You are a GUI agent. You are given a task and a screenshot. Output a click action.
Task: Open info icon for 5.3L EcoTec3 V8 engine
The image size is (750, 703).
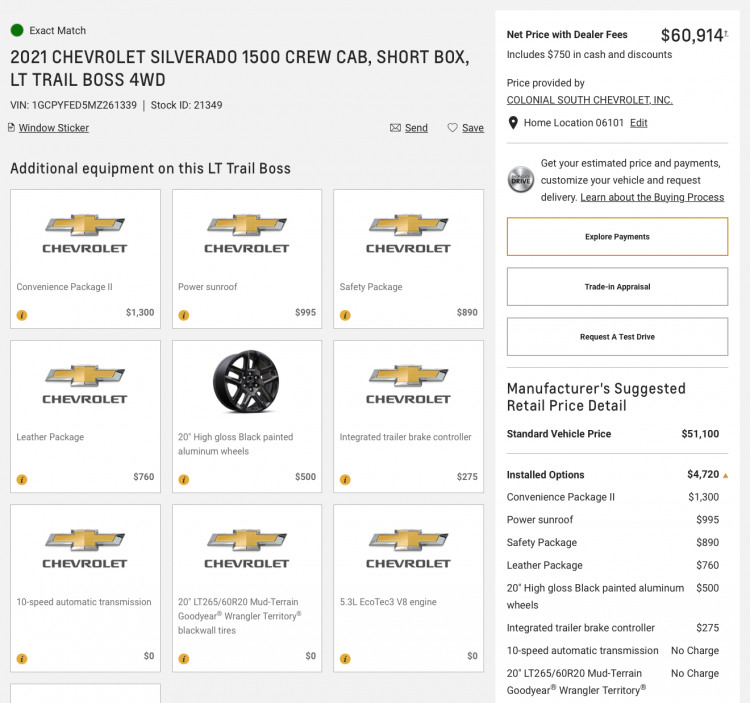pyautogui.click(x=345, y=659)
